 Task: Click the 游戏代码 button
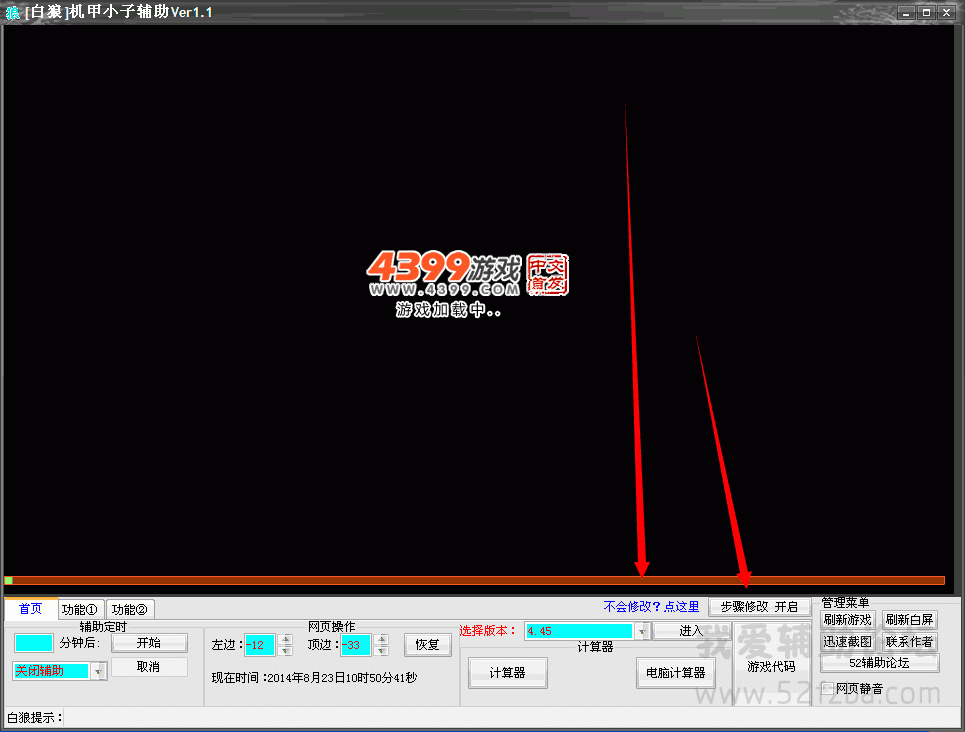(772, 667)
